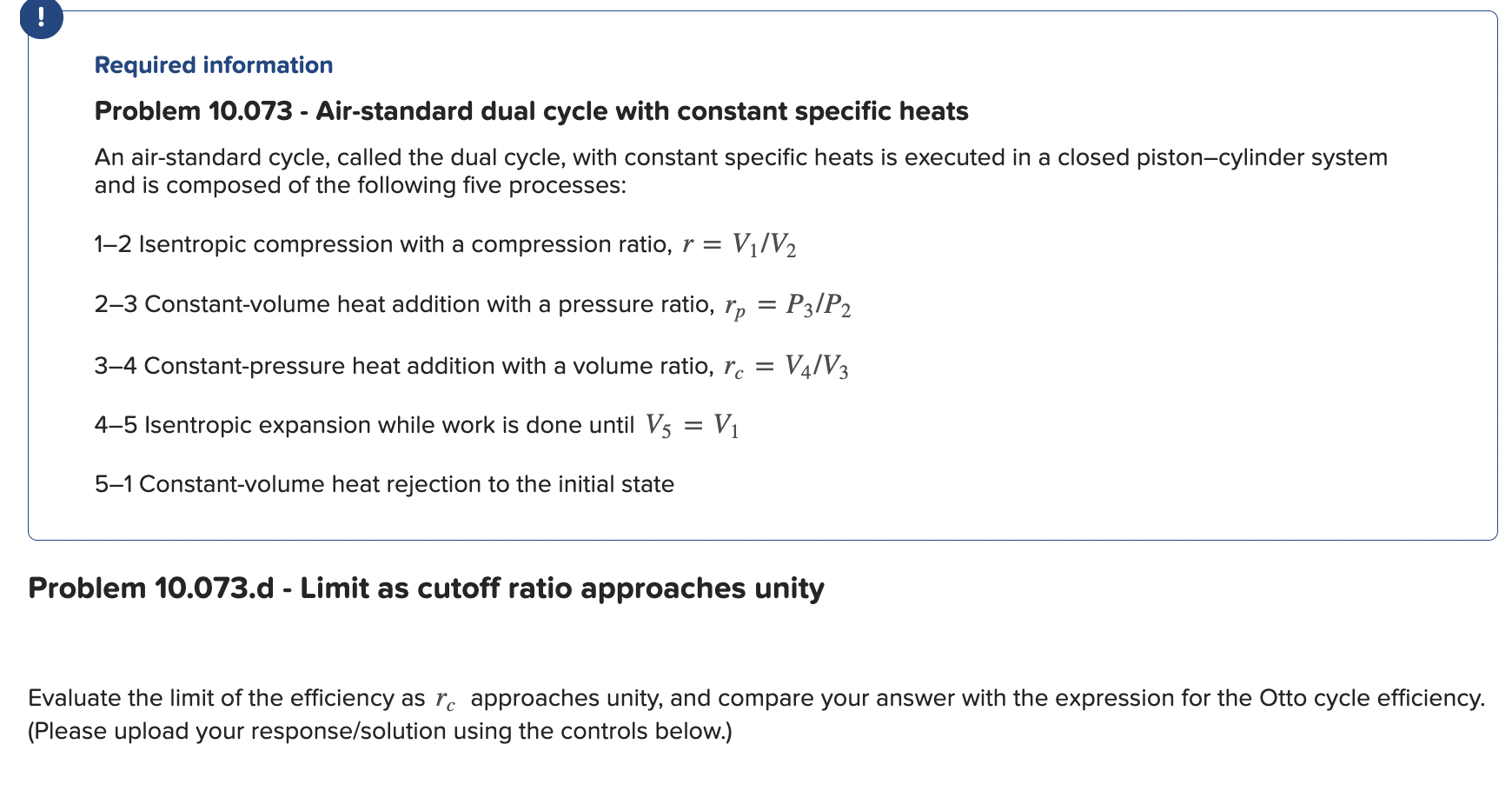This screenshot has width=1512, height=791.
Task: Click the 4–5 Isentropic expansion line
Action: coord(417,425)
